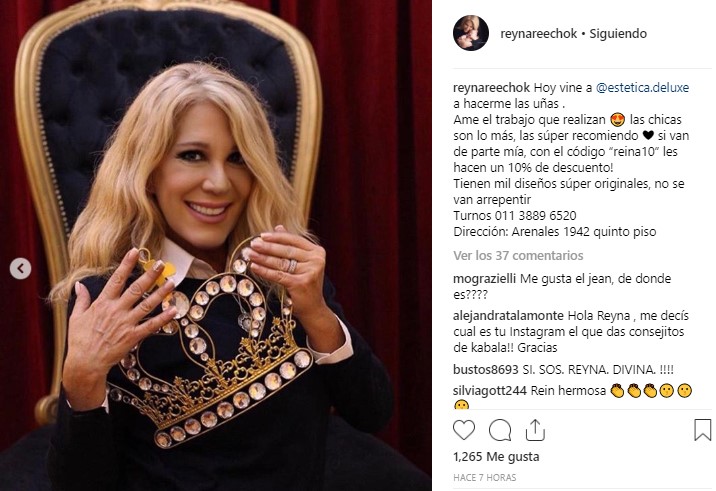Expand Ver los 37 comentarios

pyautogui.click(x=518, y=255)
